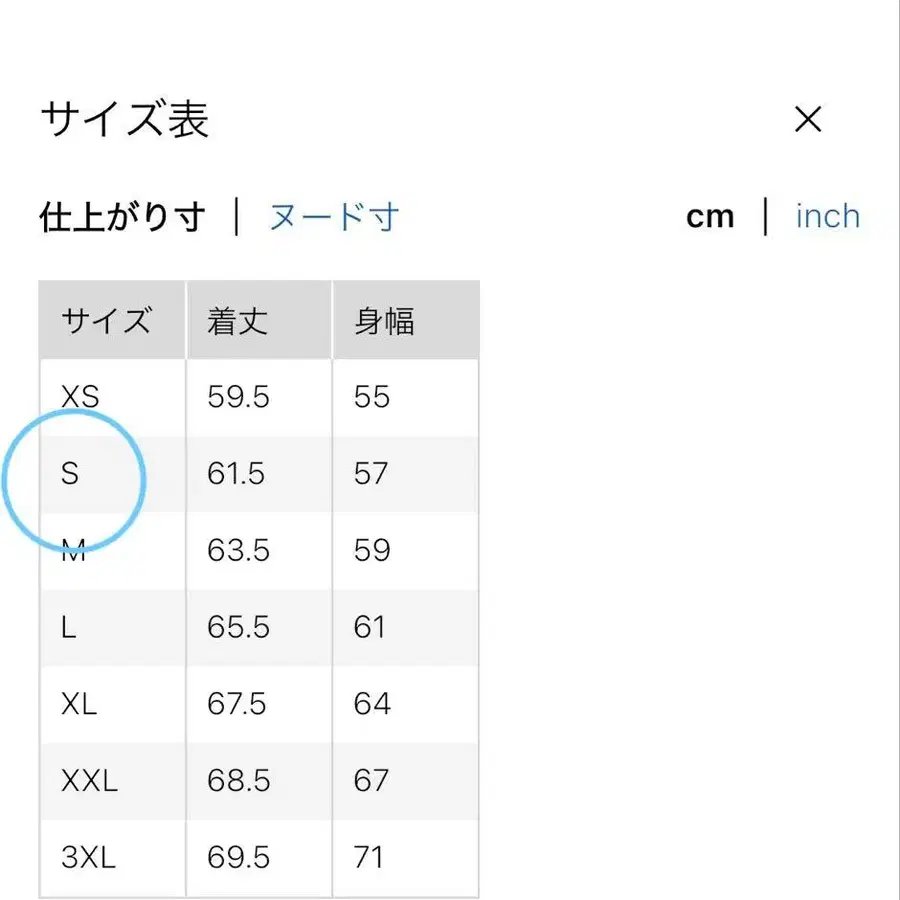Select 仕上がり寸 measurements
This screenshot has height=900, width=900.
122,216
